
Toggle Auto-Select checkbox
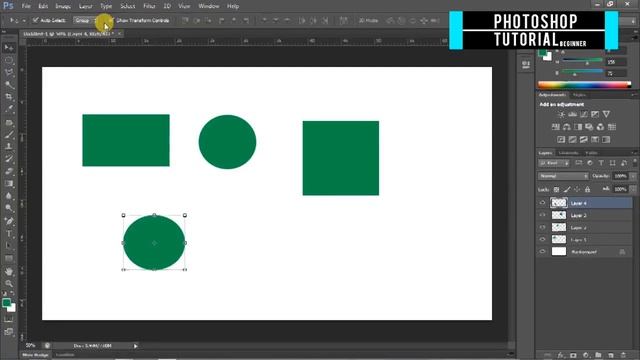coord(36,20)
